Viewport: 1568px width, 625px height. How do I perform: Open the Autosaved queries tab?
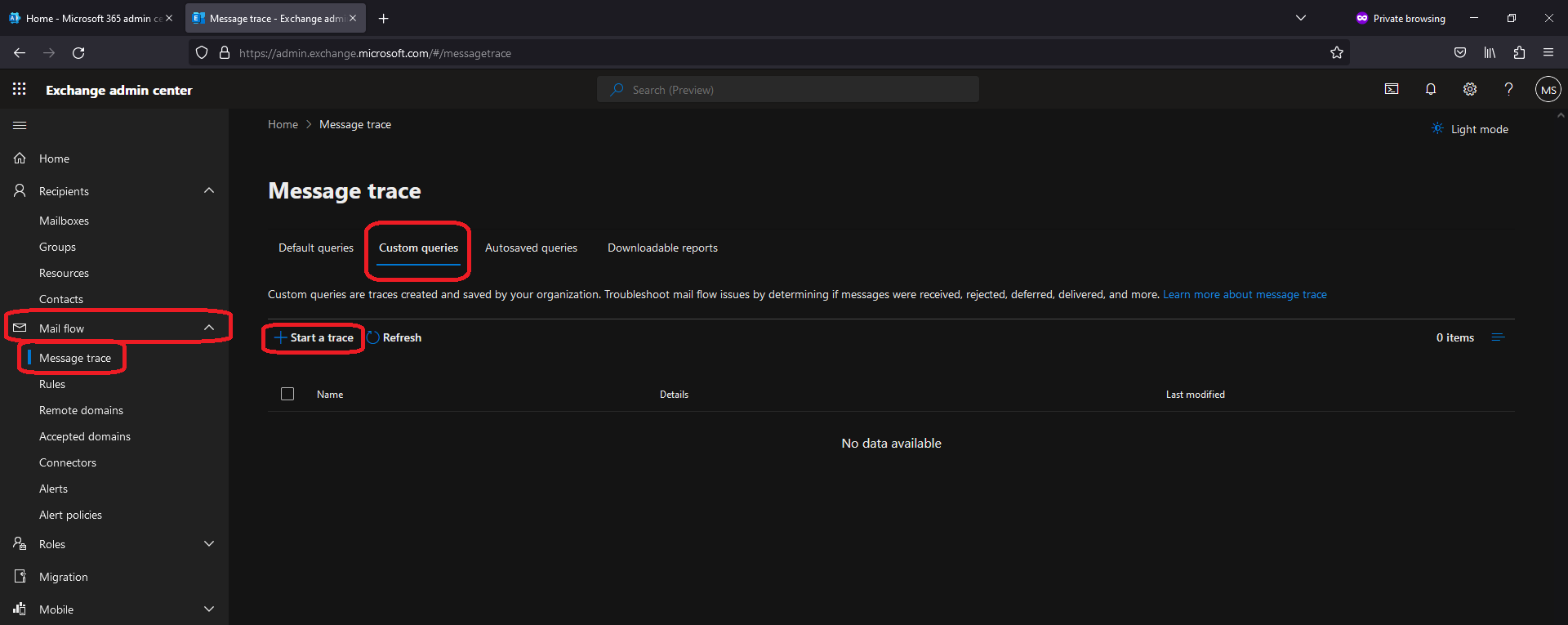click(x=531, y=248)
